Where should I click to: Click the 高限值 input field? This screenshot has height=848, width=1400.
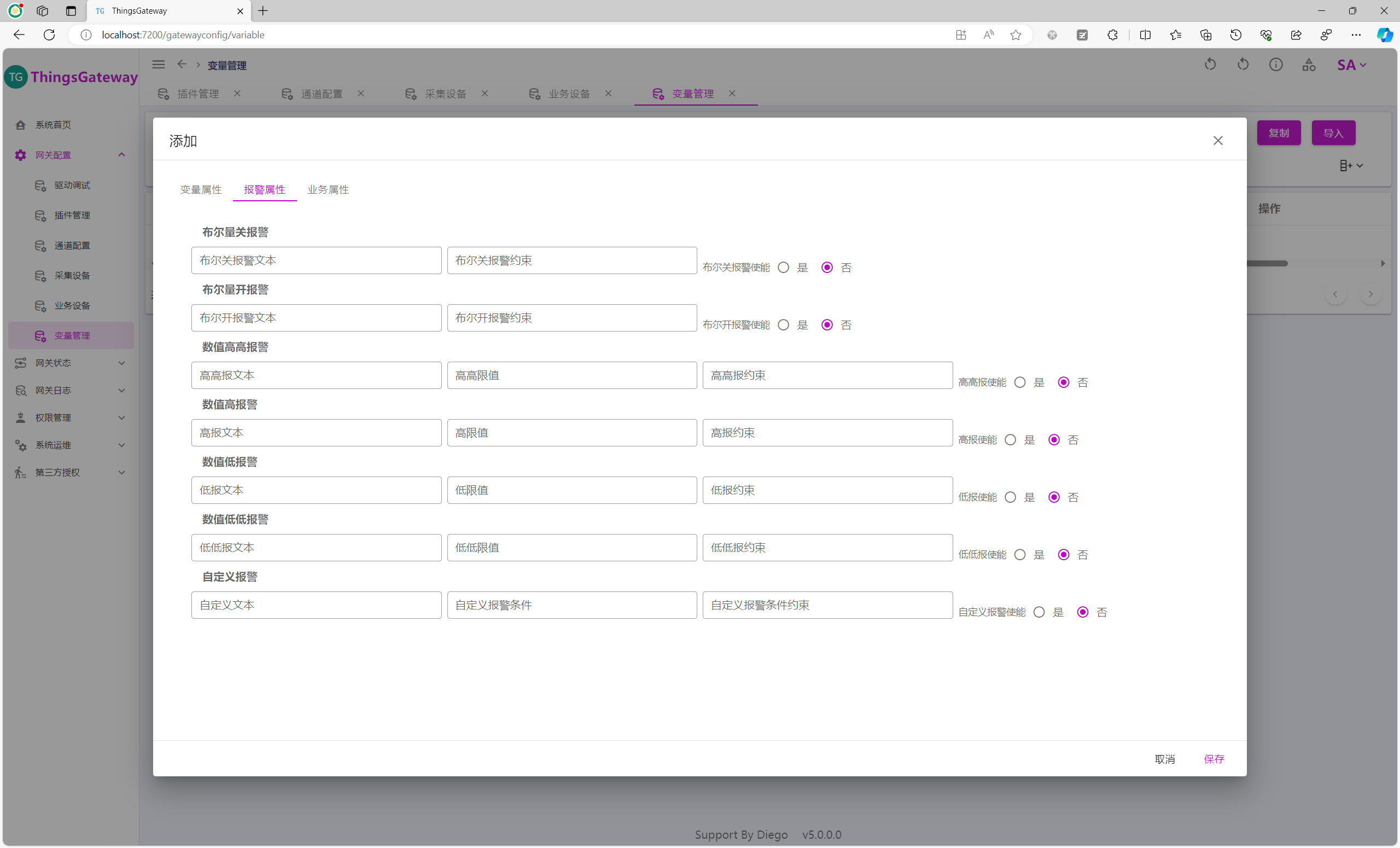pyautogui.click(x=571, y=433)
